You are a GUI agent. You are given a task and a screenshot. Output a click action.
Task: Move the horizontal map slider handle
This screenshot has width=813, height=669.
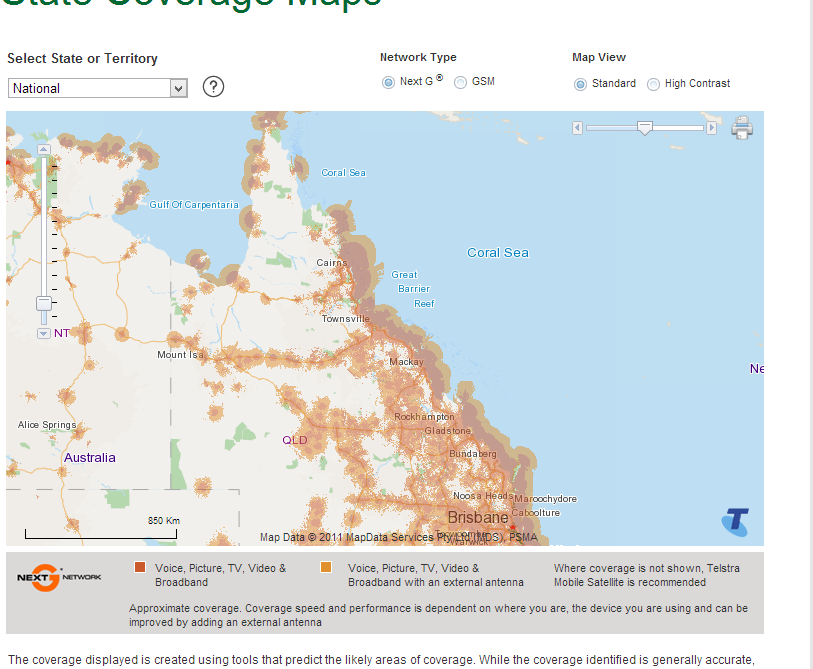click(x=644, y=128)
